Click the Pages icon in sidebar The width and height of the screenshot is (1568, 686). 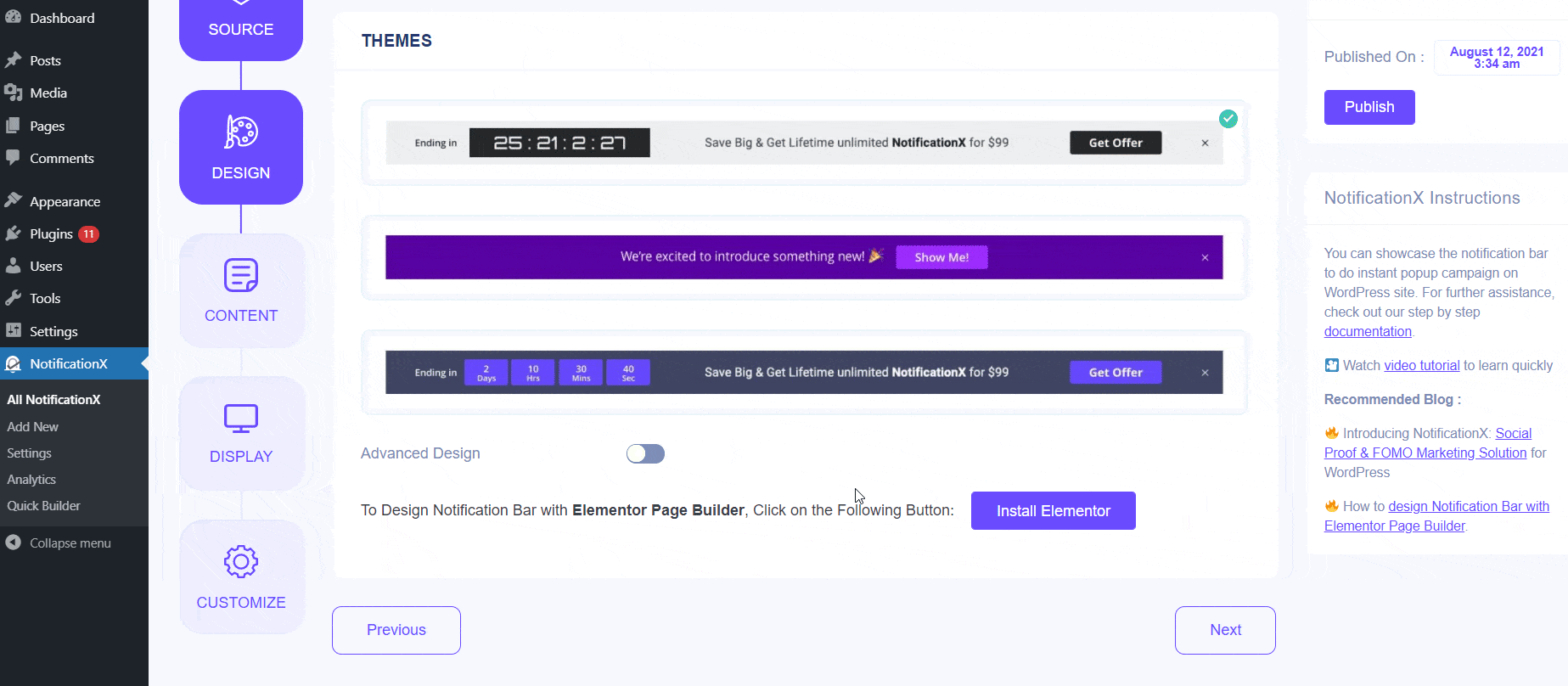13,126
